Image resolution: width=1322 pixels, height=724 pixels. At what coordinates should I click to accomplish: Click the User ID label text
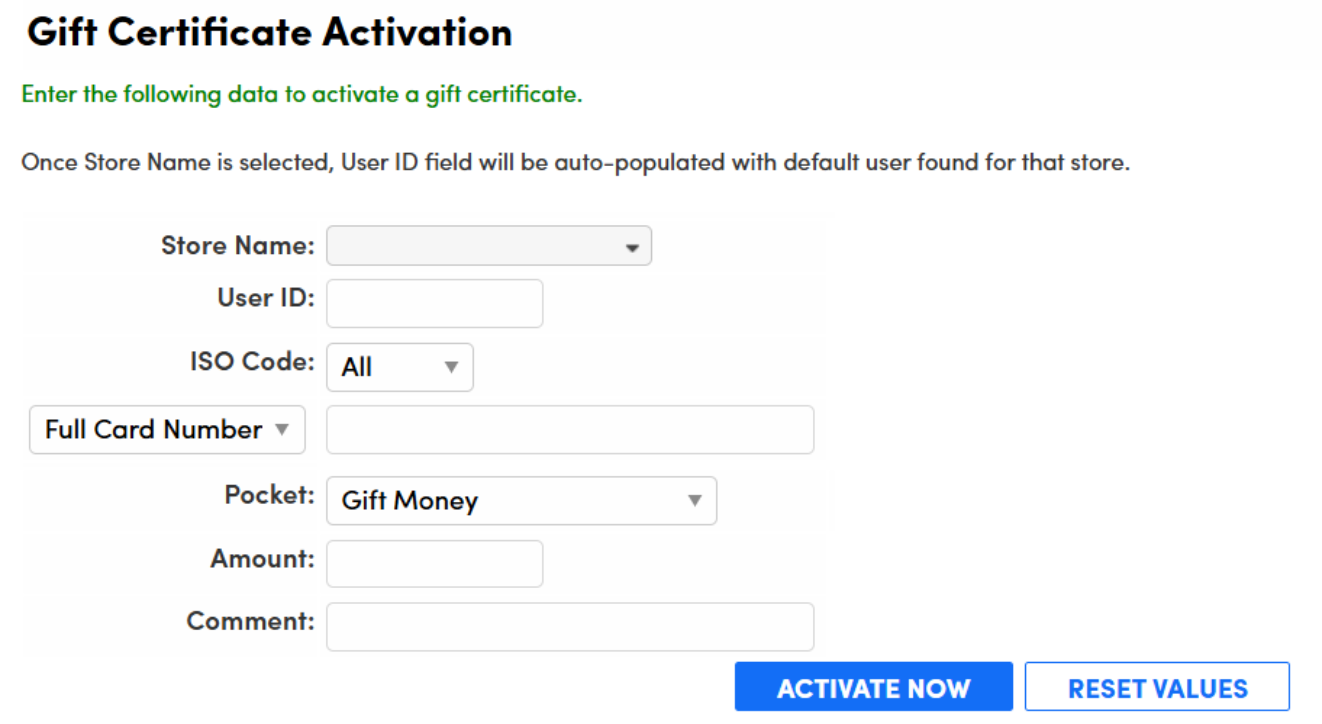click(265, 298)
